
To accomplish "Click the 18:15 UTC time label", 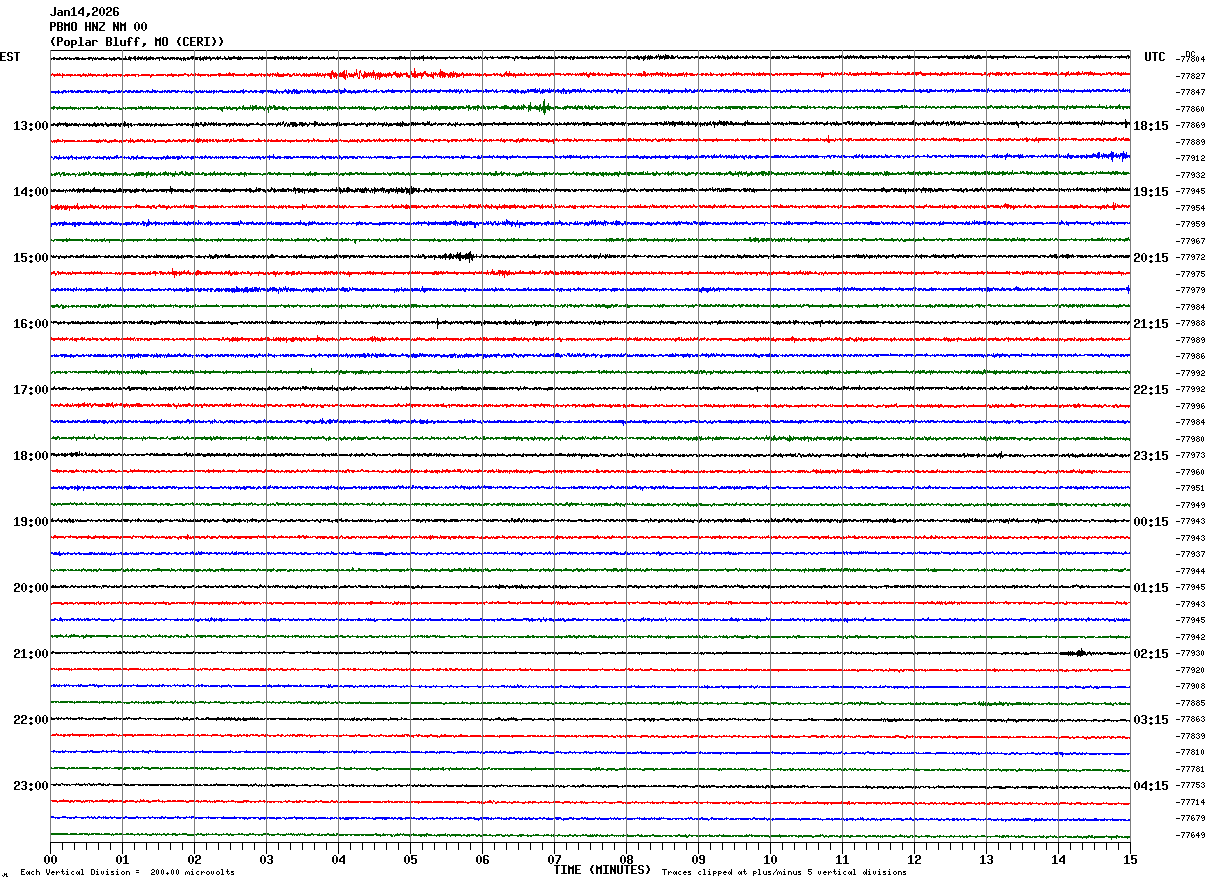I will click(1151, 126).
